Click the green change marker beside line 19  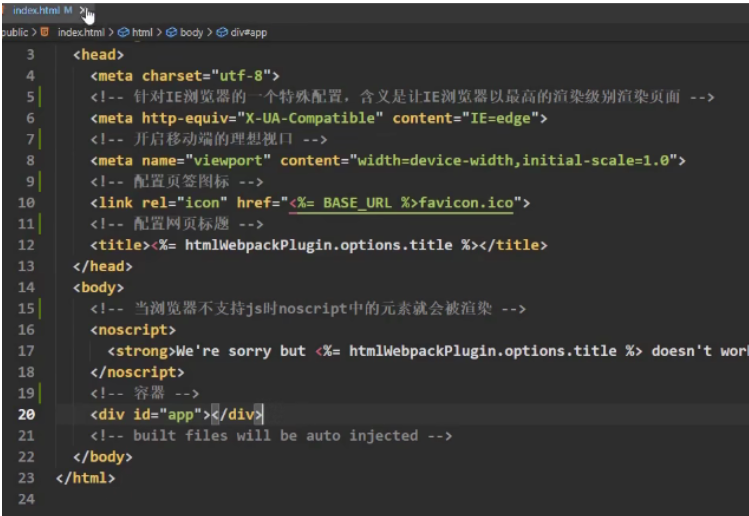coord(39,393)
